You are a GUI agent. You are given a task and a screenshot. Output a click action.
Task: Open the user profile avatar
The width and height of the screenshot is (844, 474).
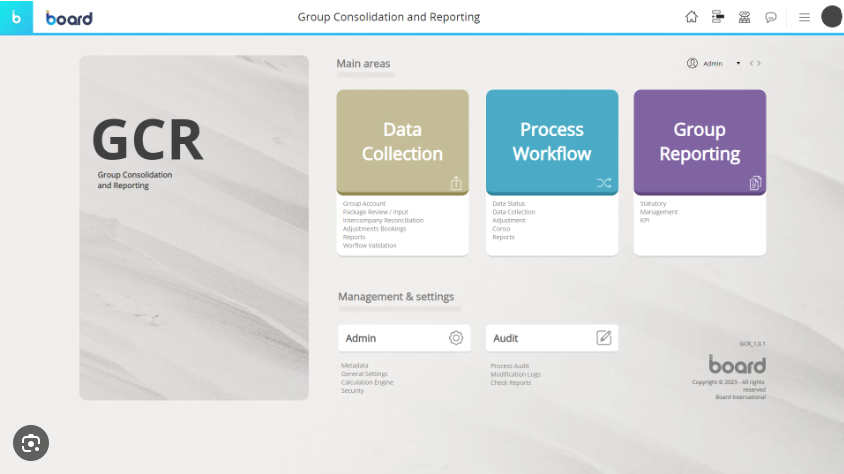coord(832,17)
